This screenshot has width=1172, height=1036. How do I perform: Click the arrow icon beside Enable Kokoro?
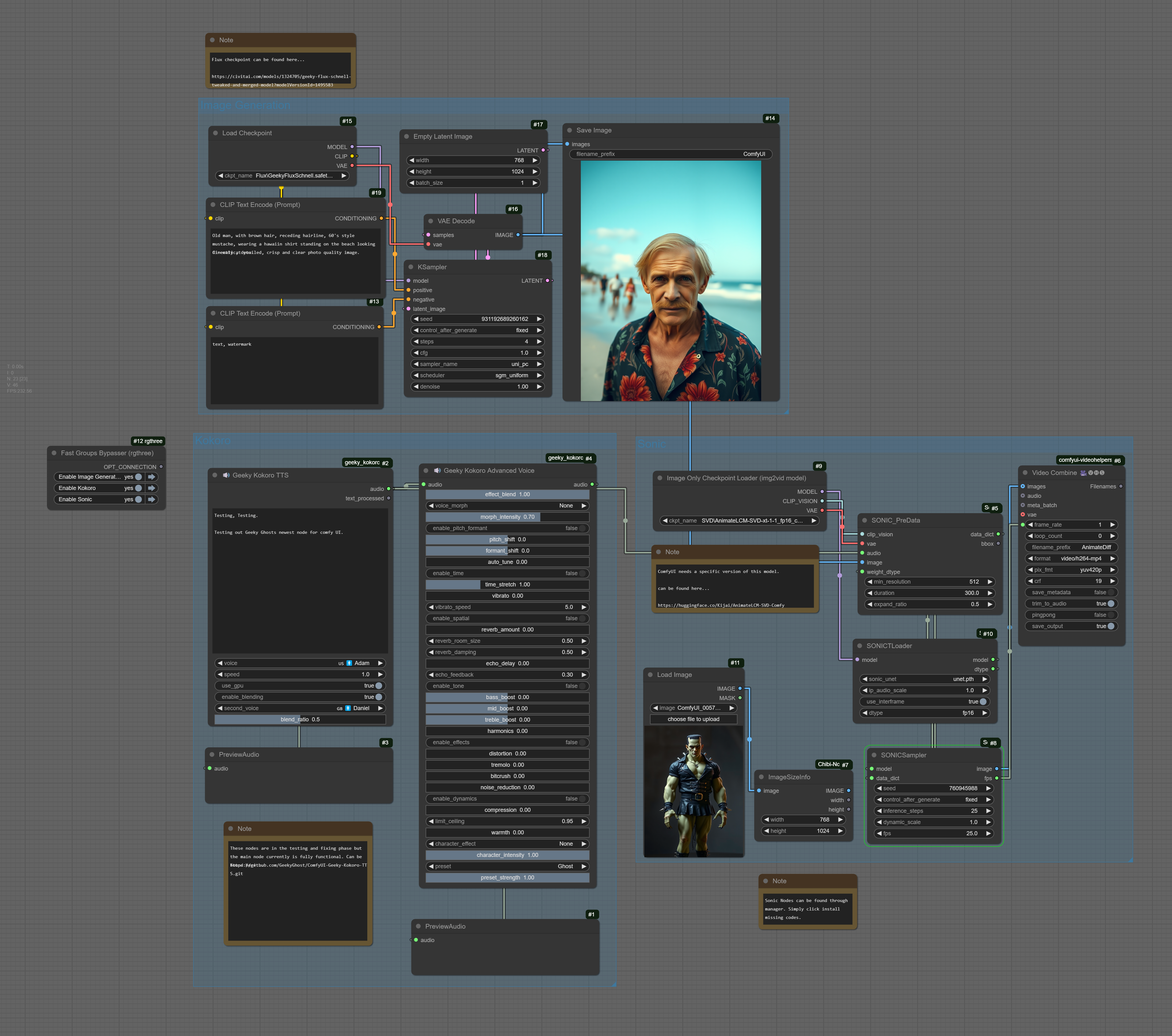[151, 488]
